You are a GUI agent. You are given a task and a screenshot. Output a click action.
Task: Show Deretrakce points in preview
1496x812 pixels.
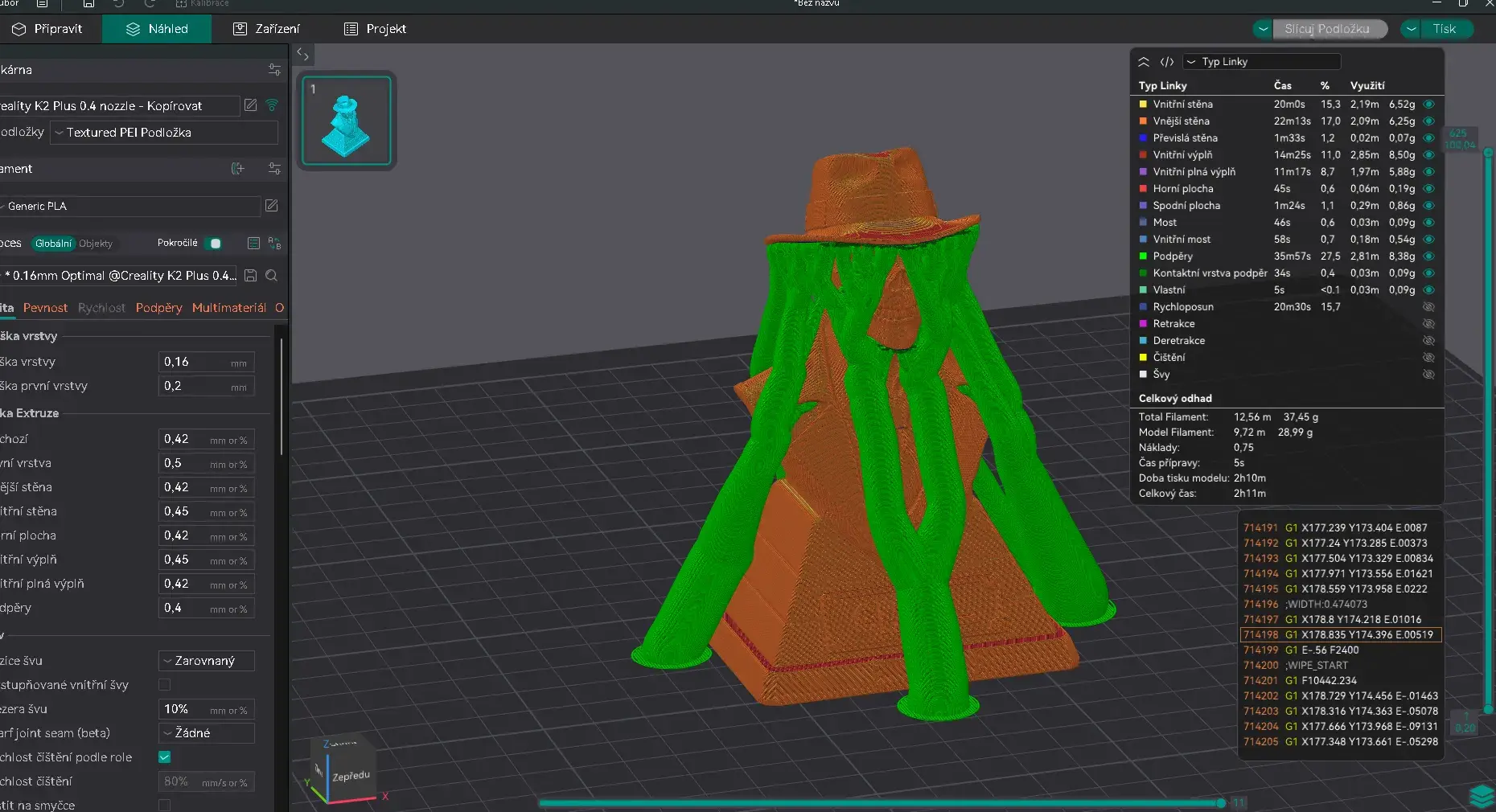[1428, 341]
